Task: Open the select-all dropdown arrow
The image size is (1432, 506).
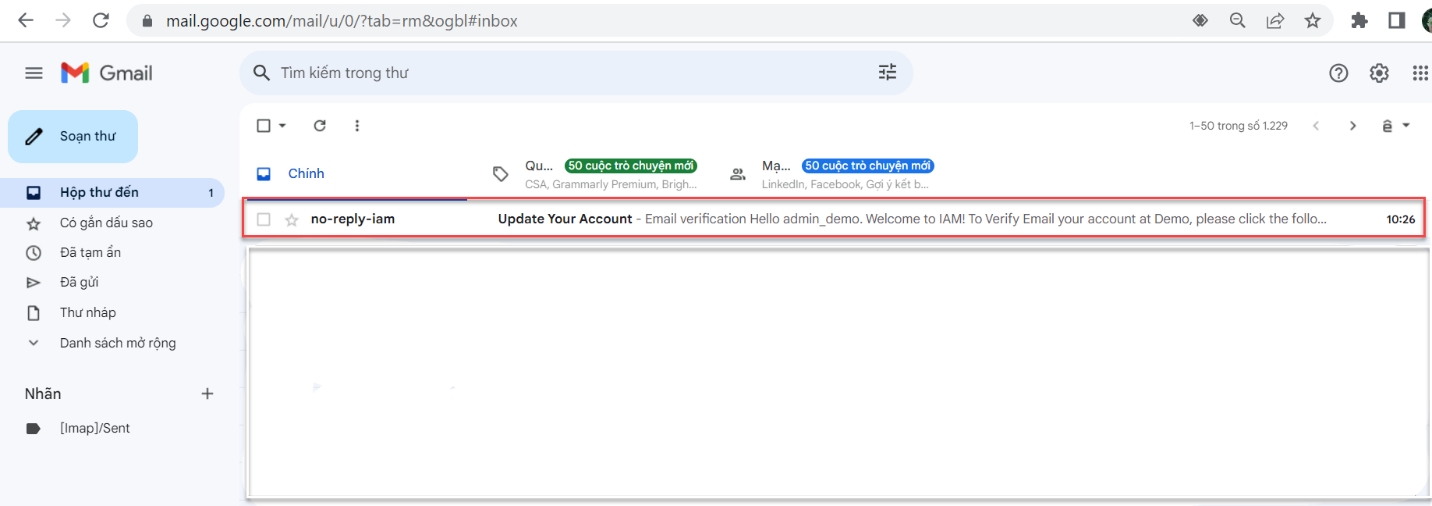Action: click(x=283, y=126)
